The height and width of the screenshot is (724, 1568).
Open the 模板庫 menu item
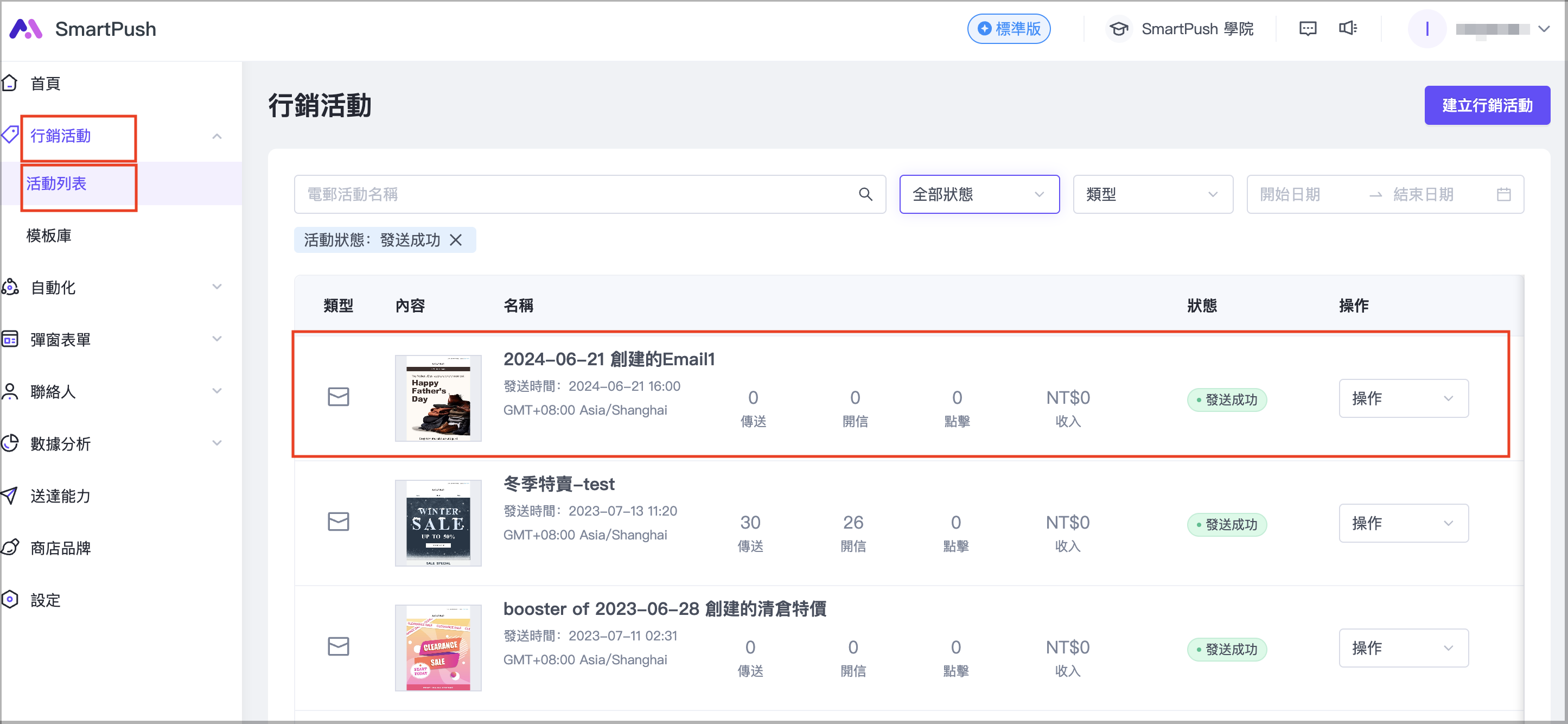point(49,236)
